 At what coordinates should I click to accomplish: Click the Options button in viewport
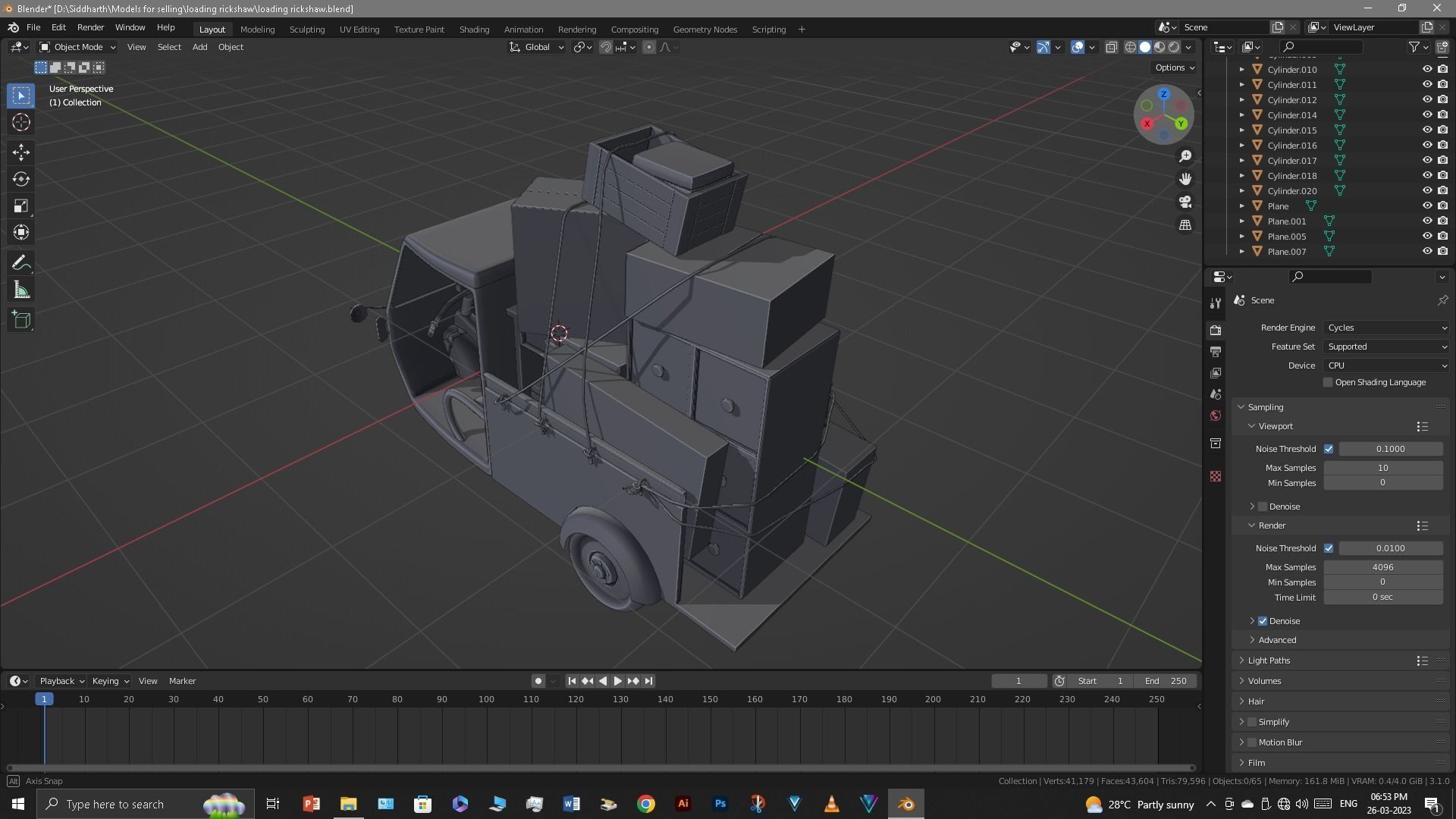[x=1175, y=67]
